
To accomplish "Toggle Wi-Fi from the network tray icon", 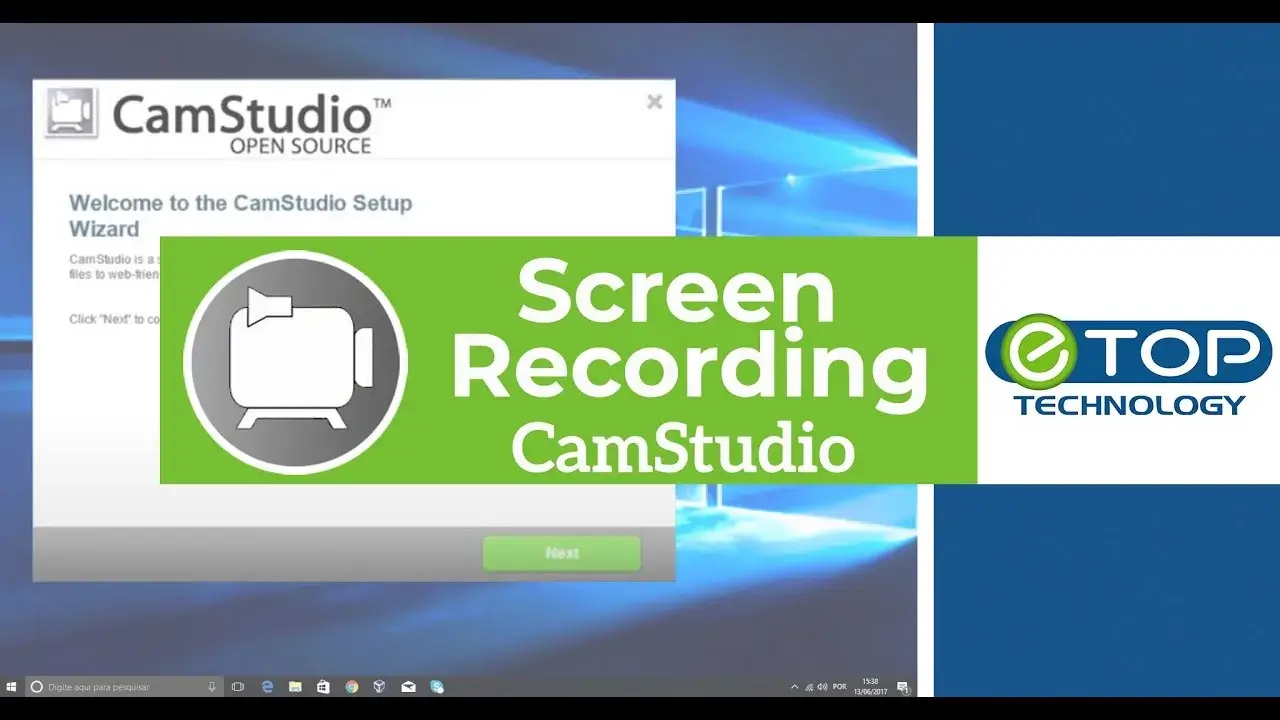I will pos(810,687).
